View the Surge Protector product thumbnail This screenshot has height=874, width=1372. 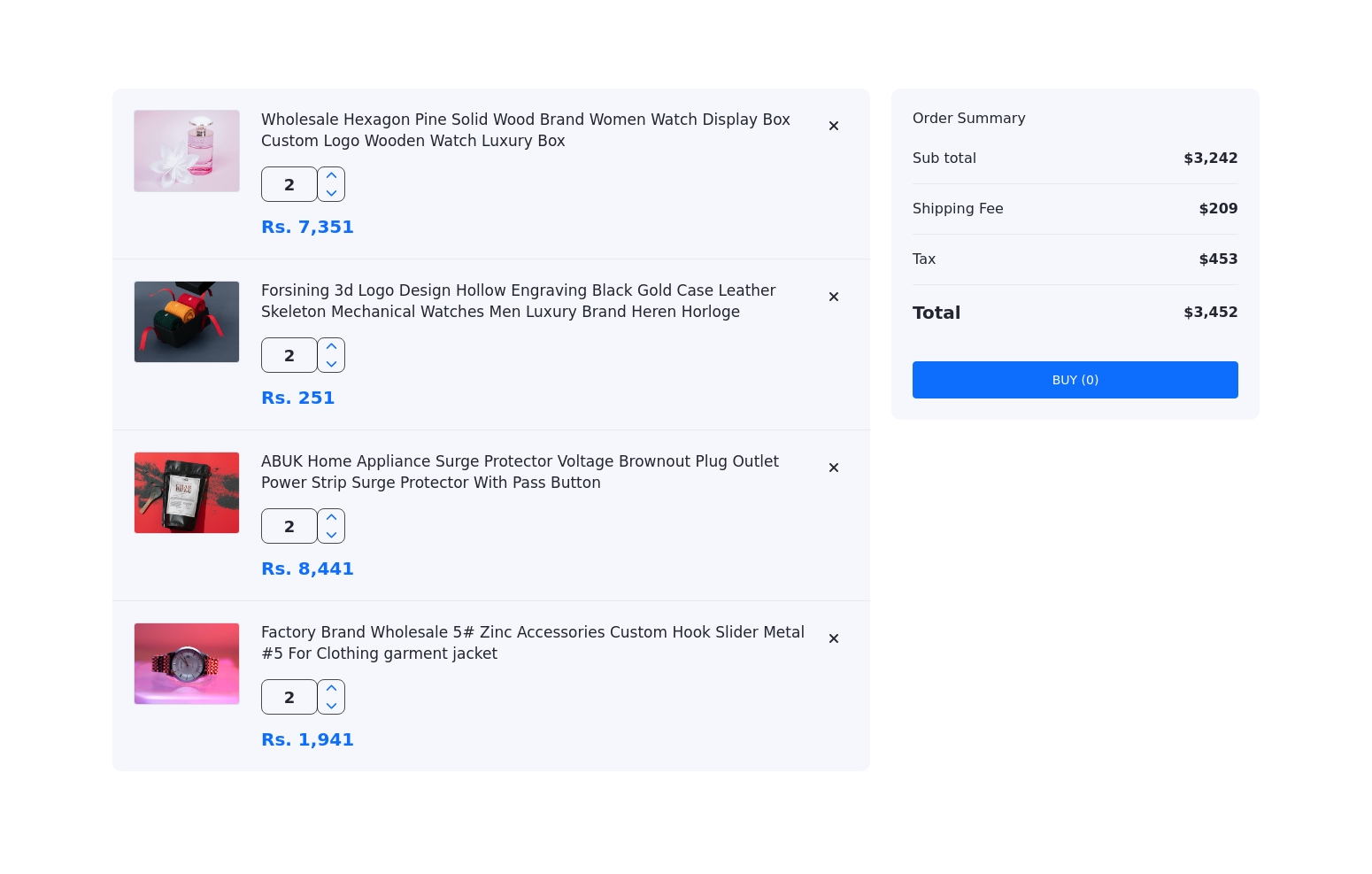[x=187, y=492]
